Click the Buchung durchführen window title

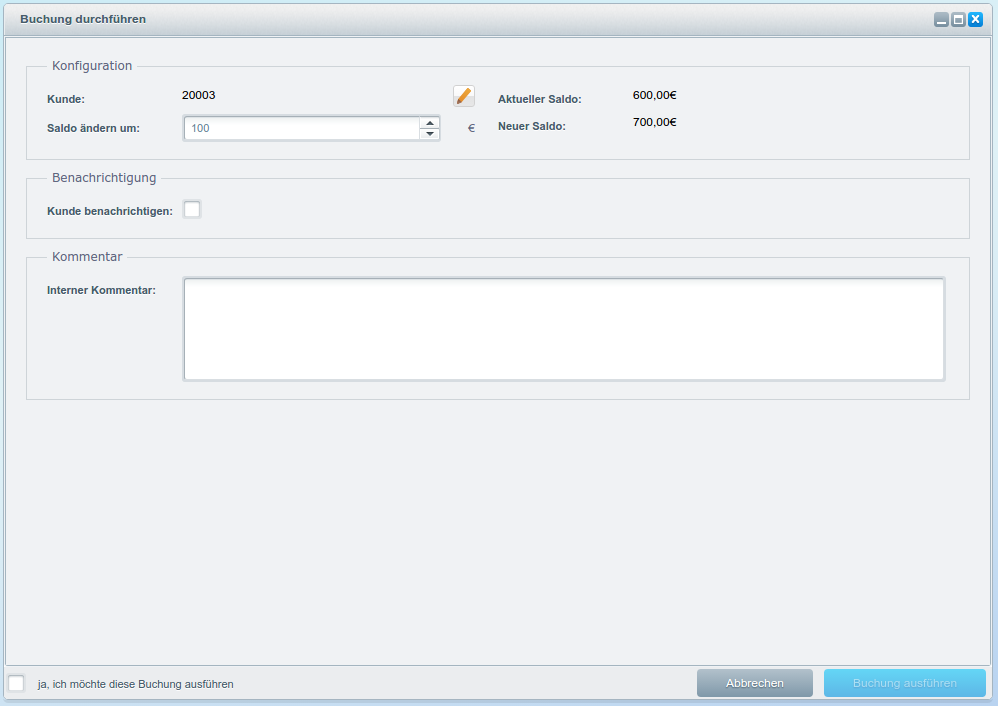[83, 19]
